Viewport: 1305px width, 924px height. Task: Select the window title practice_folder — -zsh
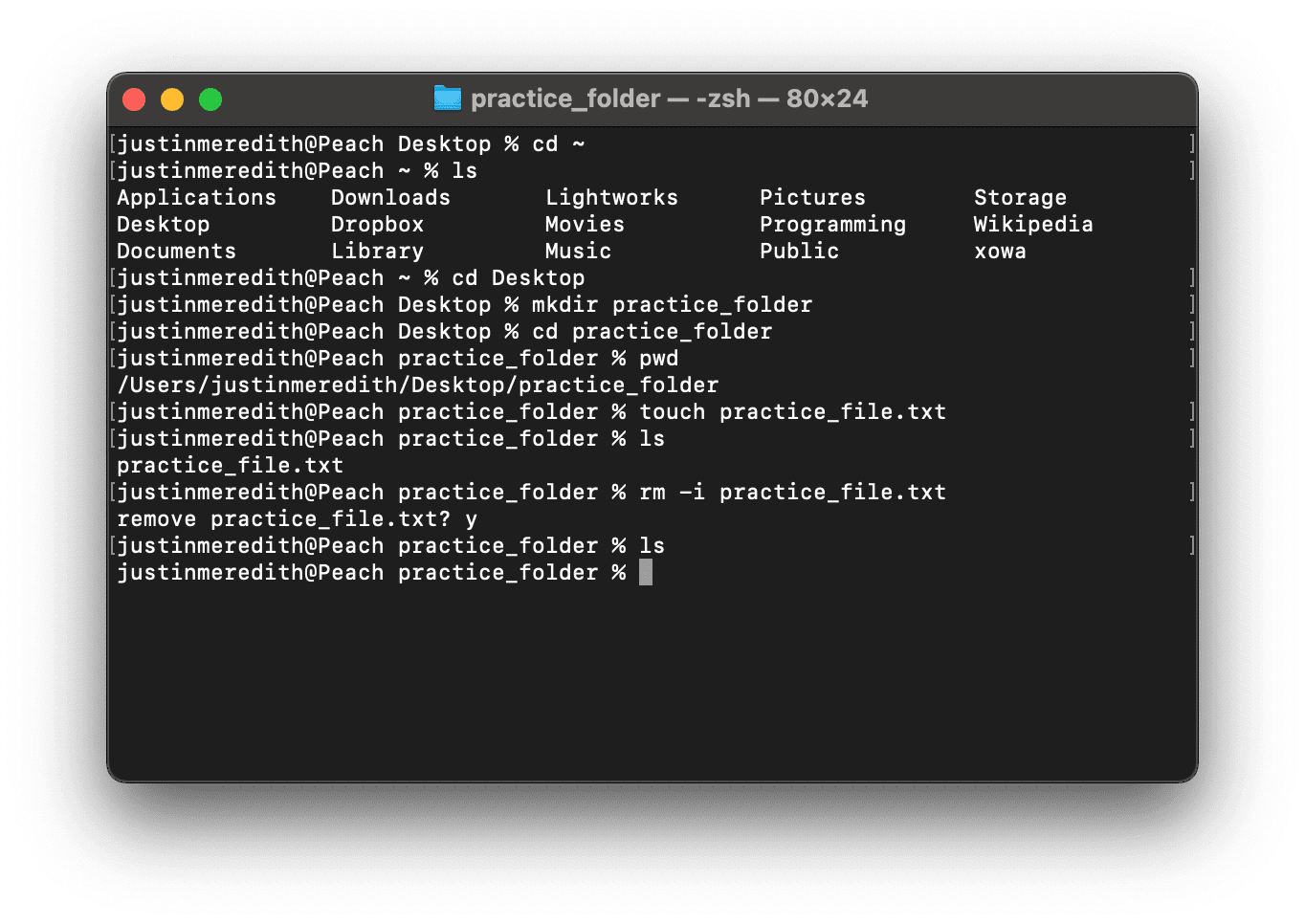coord(670,98)
